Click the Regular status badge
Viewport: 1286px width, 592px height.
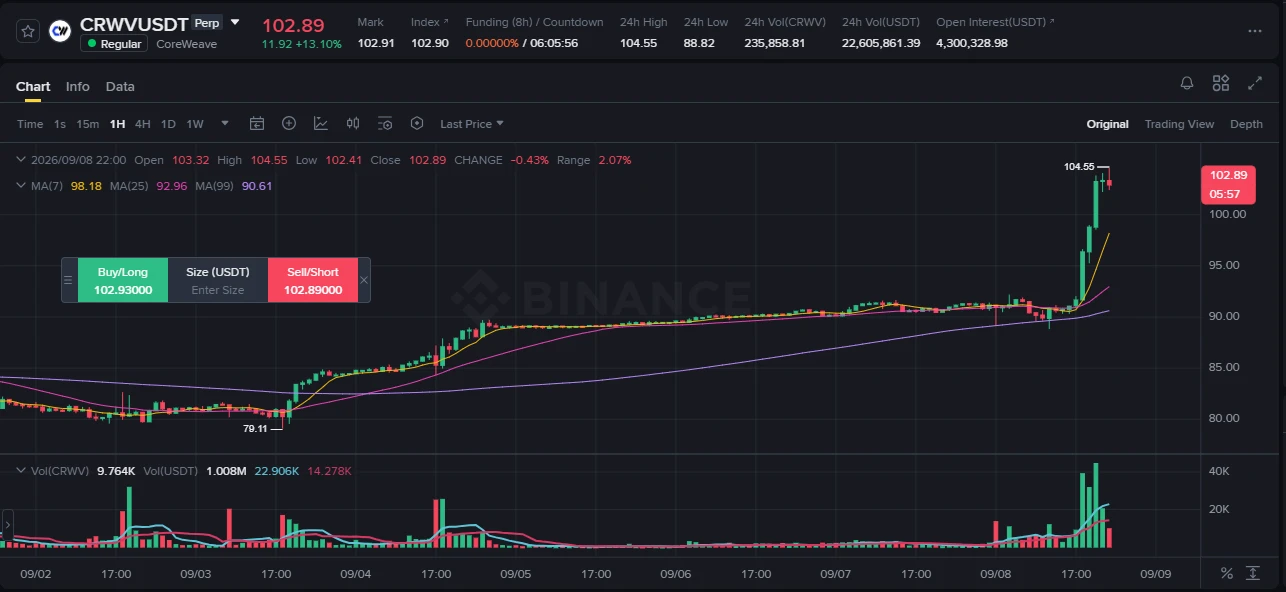pos(114,44)
